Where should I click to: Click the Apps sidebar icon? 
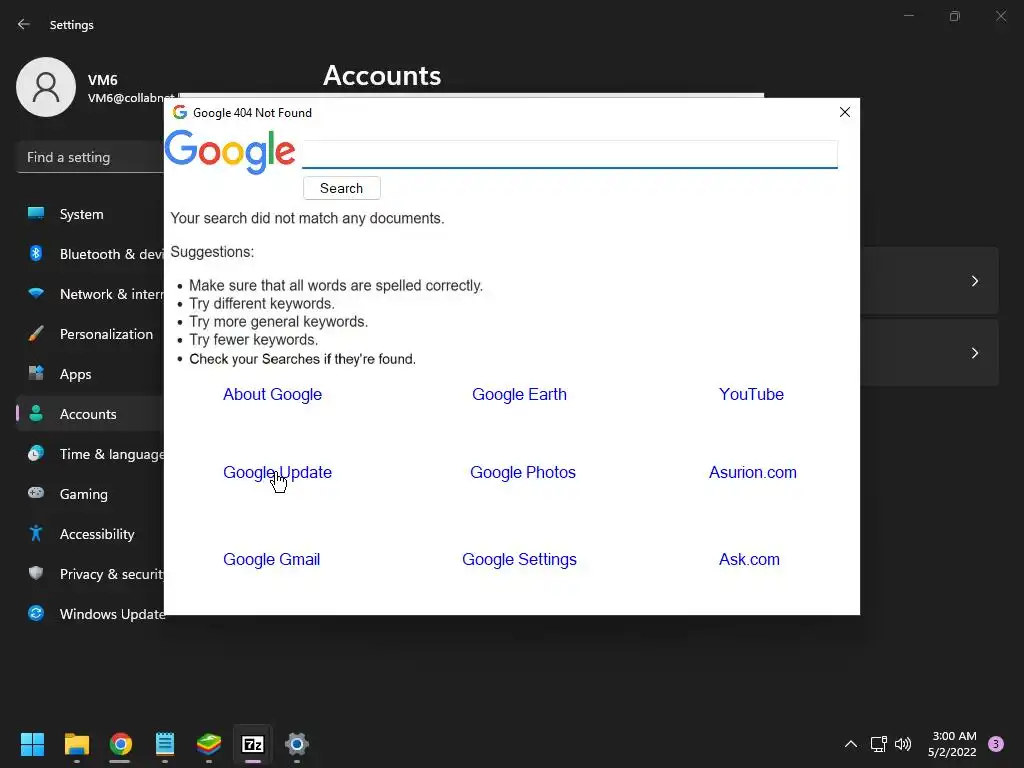pyautogui.click(x=36, y=374)
